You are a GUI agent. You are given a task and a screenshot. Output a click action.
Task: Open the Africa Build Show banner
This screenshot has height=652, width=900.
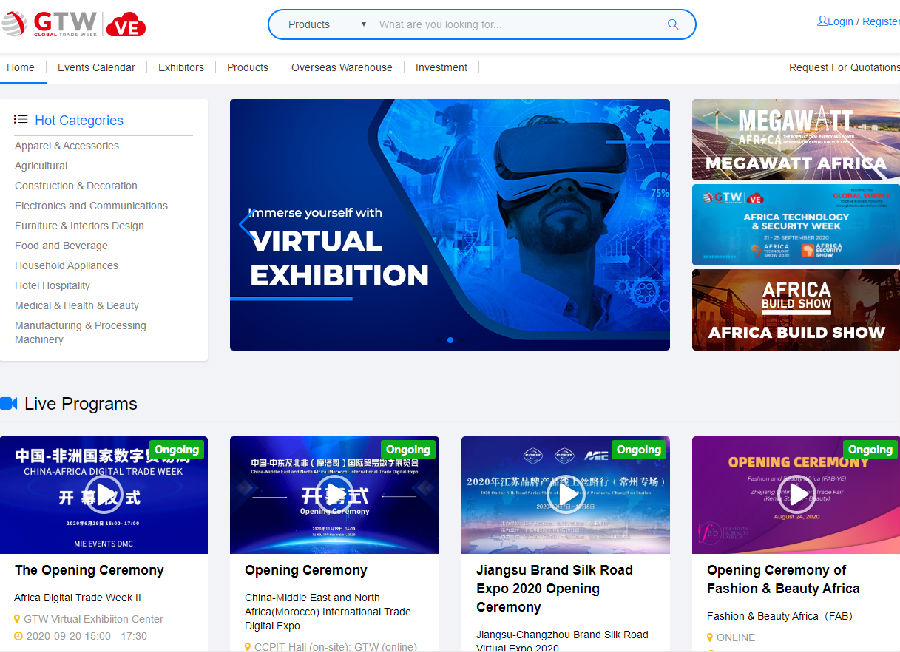pyautogui.click(x=796, y=310)
